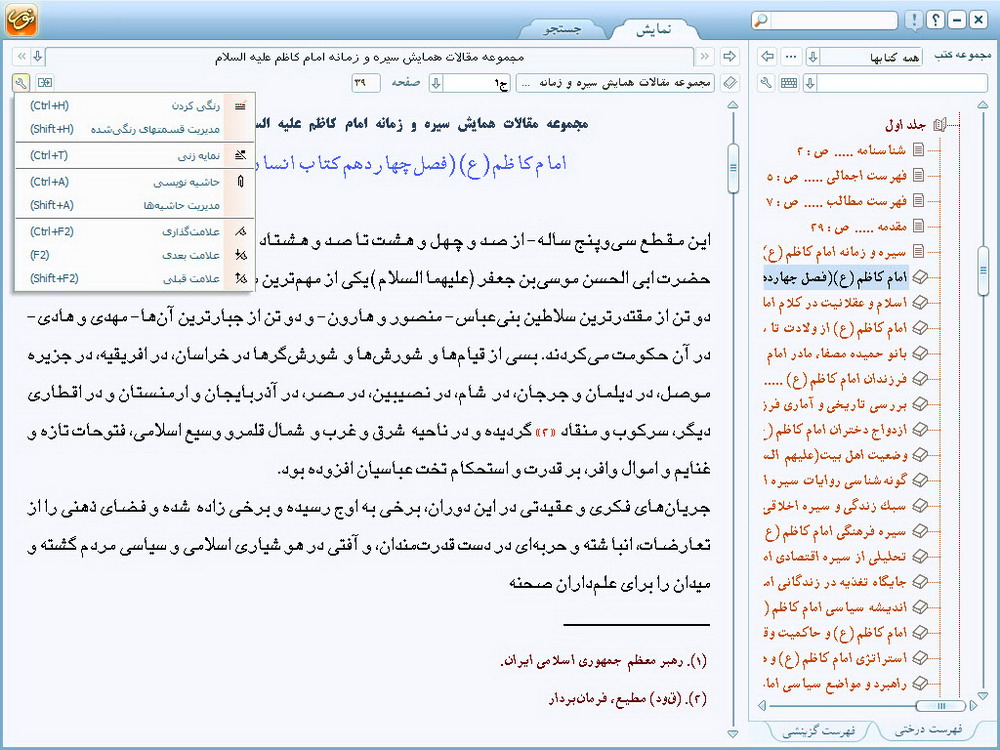Click the question mark help icon
This screenshot has height=750, width=1000.
click(x=935, y=20)
